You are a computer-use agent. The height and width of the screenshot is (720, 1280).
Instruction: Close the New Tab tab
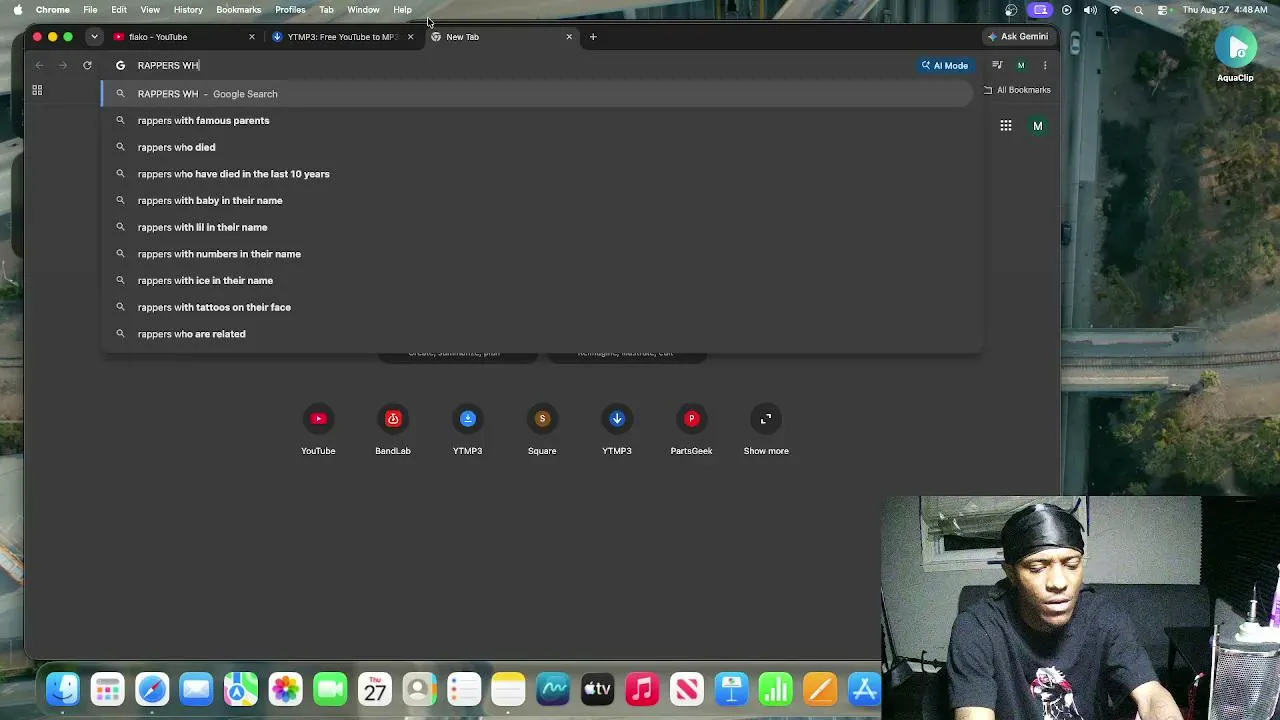click(569, 37)
